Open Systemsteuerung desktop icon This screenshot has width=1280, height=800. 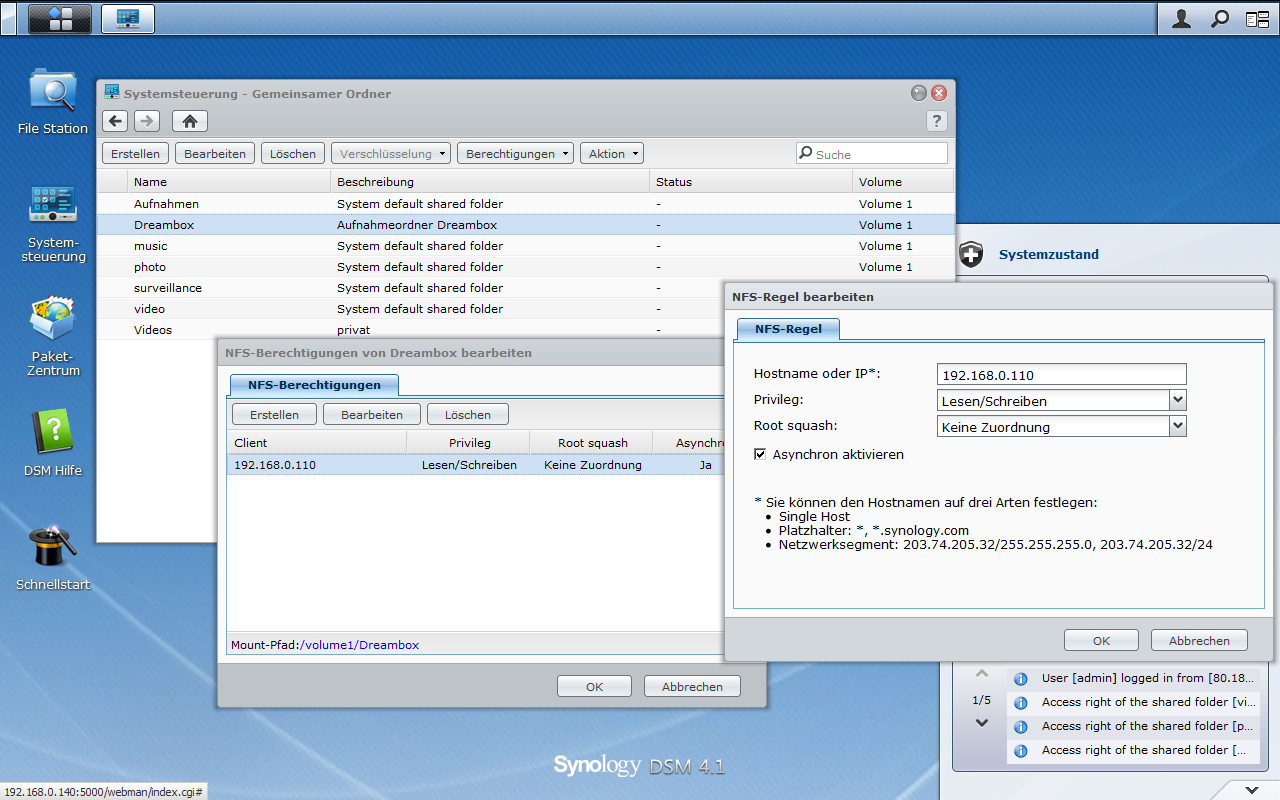tap(52, 205)
